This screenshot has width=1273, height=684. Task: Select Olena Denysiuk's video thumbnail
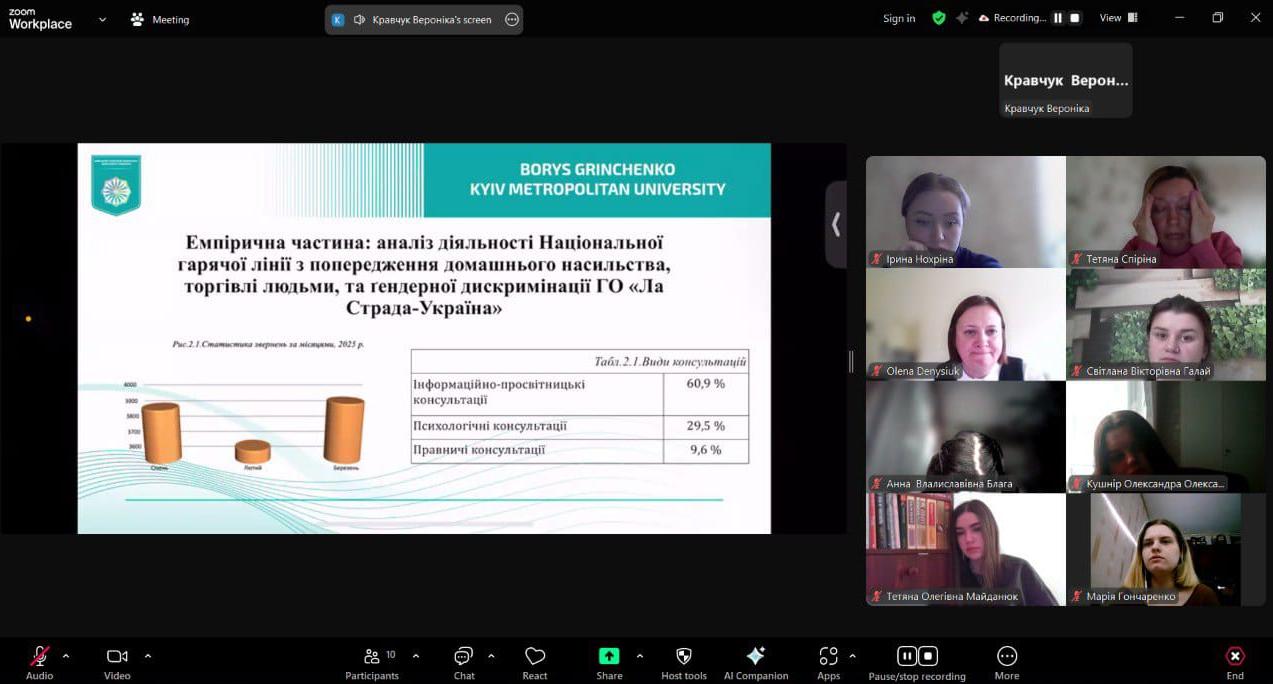click(965, 324)
